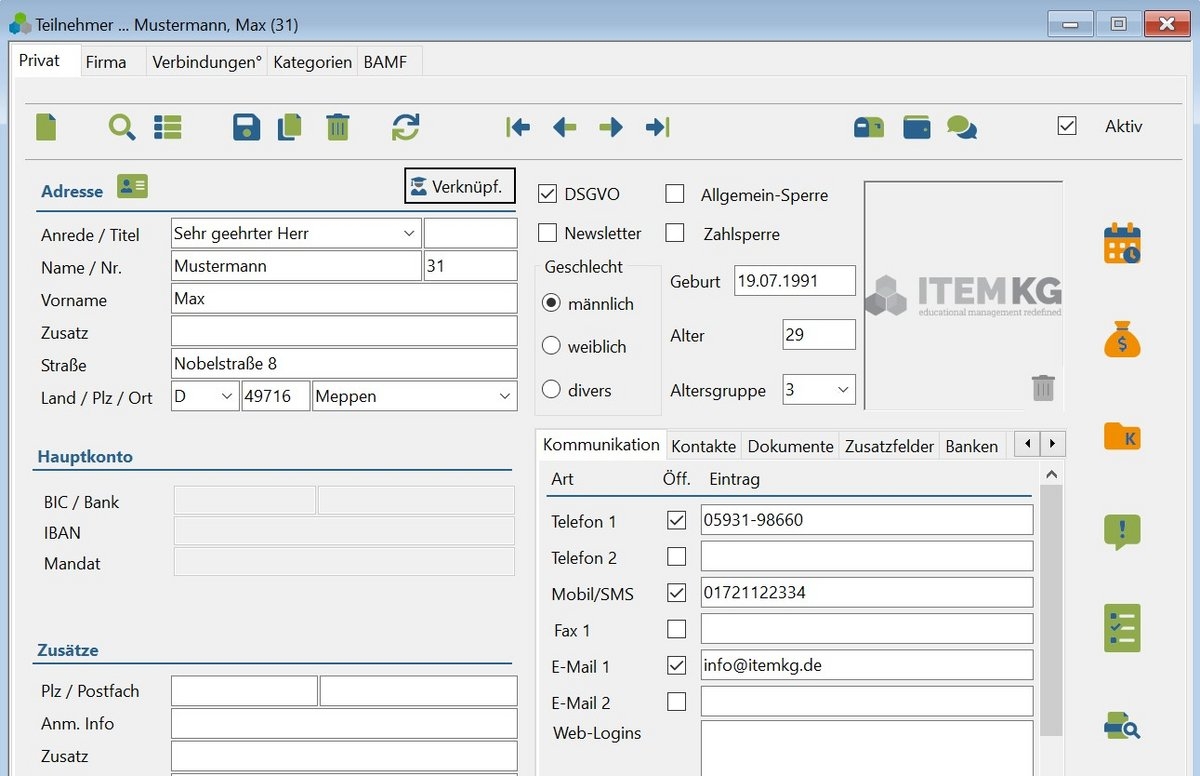Expand the Altersgruppe dropdown
The image size is (1200, 776).
point(842,390)
